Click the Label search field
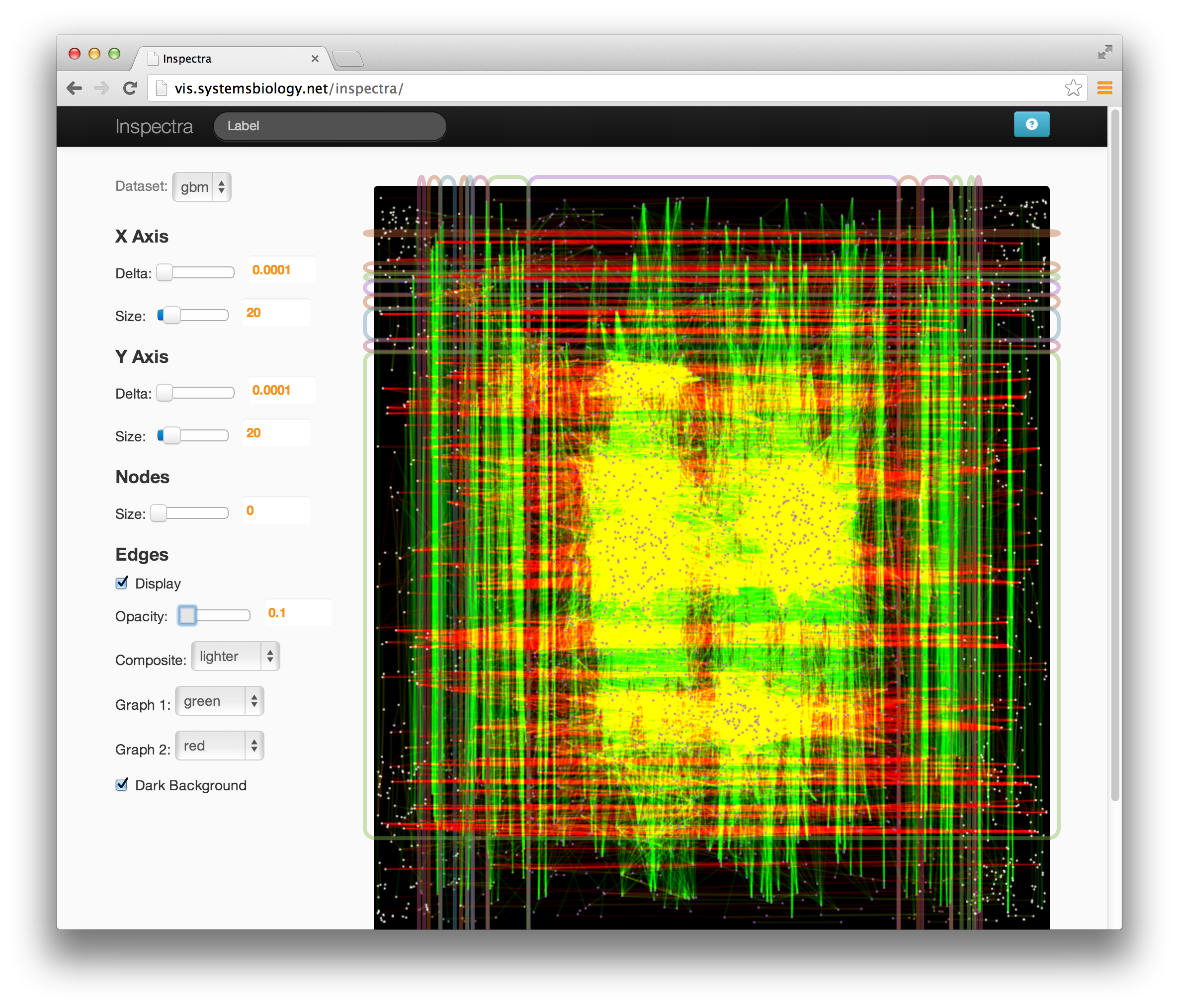 (x=330, y=126)
